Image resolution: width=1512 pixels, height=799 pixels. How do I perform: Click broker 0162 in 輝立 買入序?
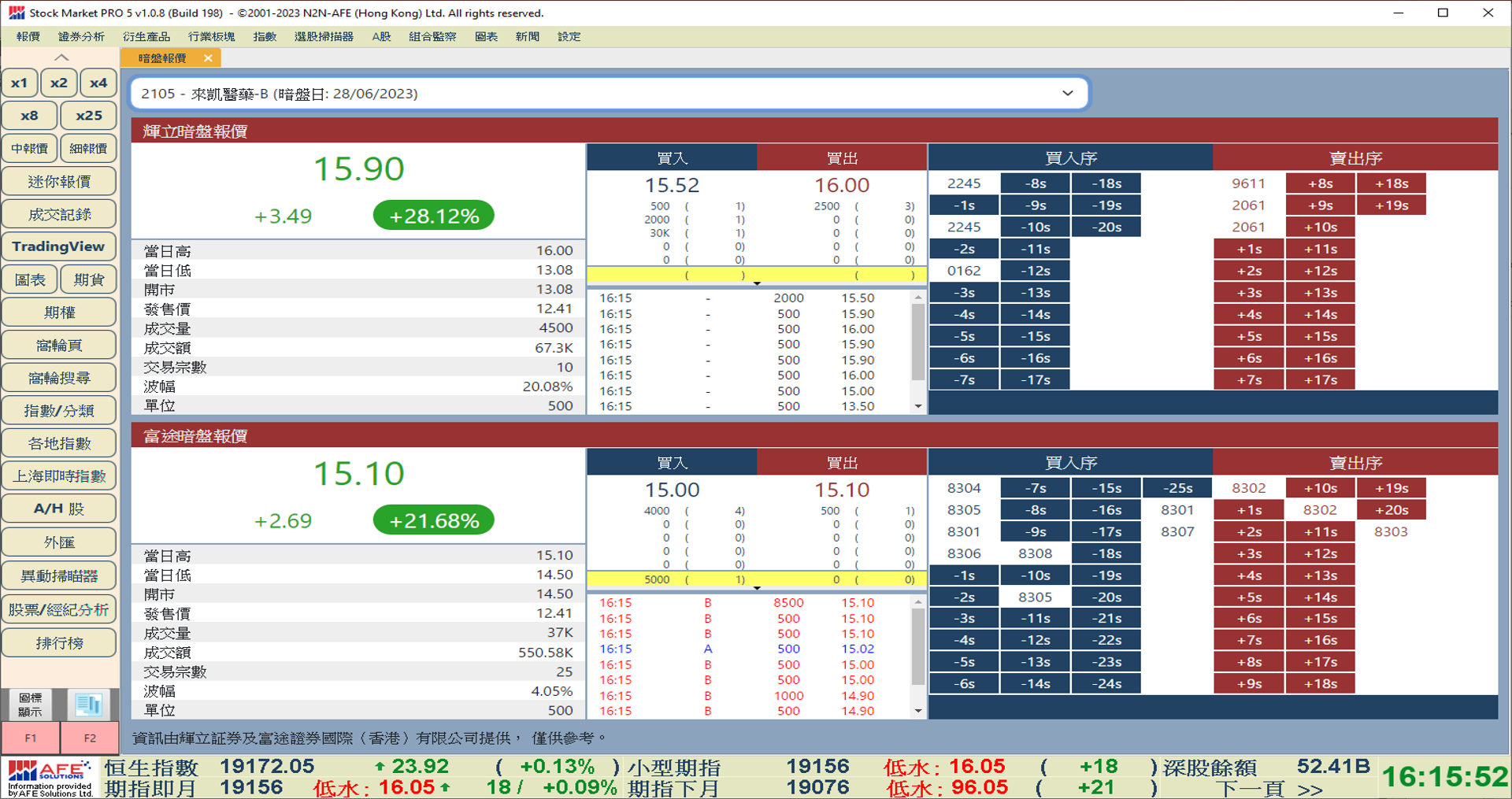(964, 271)
